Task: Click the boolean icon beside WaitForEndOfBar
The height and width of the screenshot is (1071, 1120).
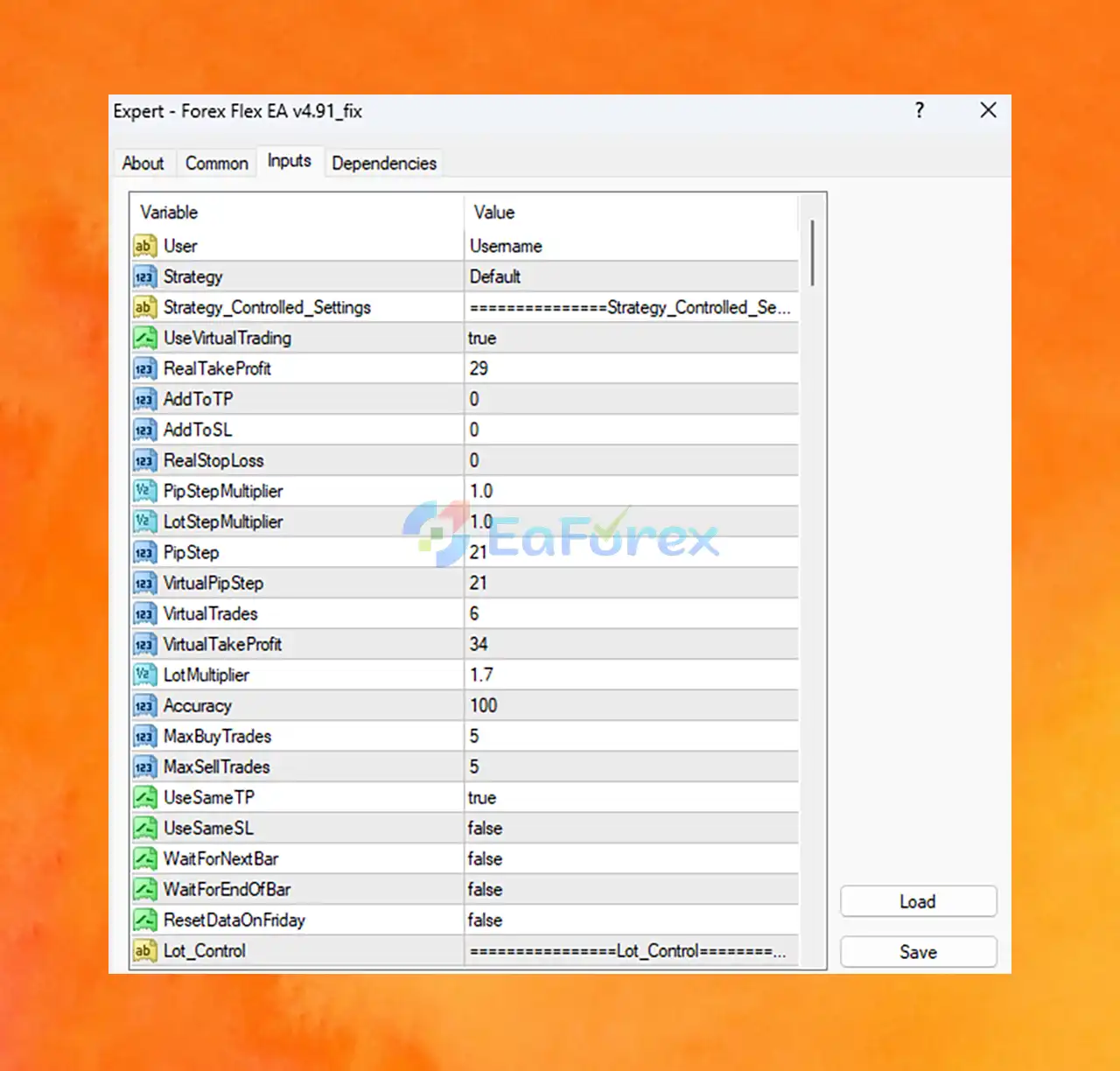Action: 144,889
